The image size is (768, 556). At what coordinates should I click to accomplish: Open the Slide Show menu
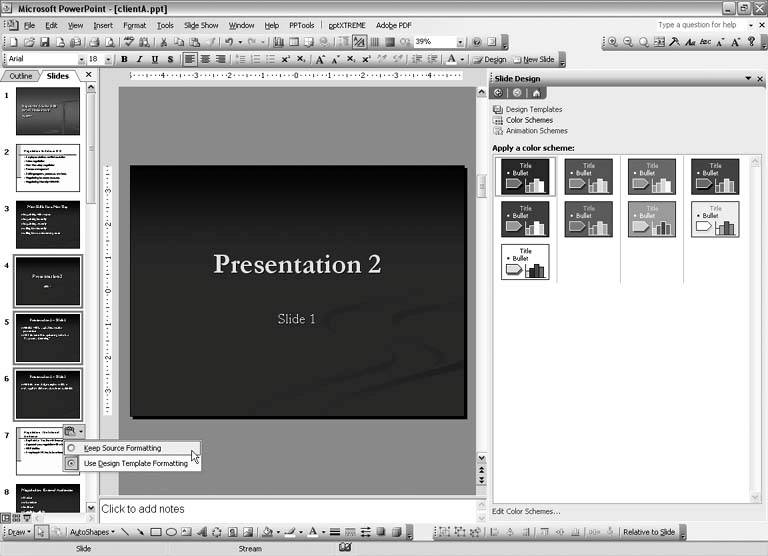[201, 25]
